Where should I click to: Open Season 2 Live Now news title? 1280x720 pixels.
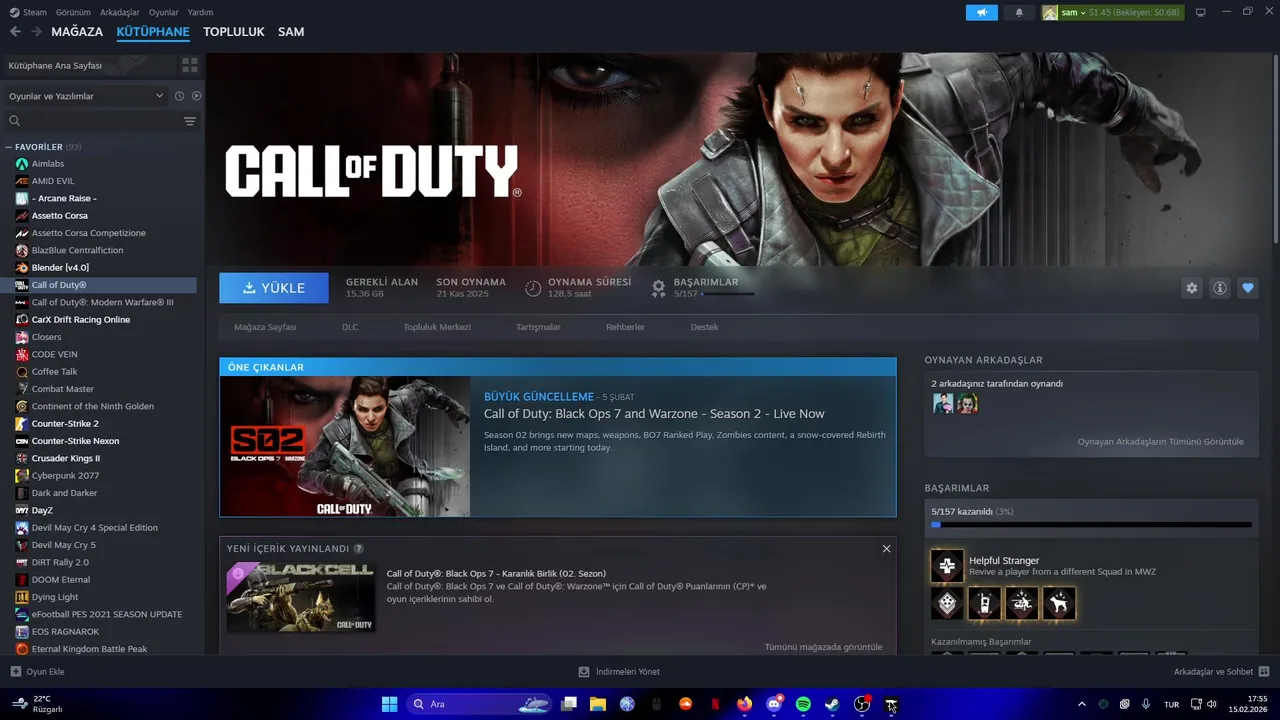pos(654,414)
